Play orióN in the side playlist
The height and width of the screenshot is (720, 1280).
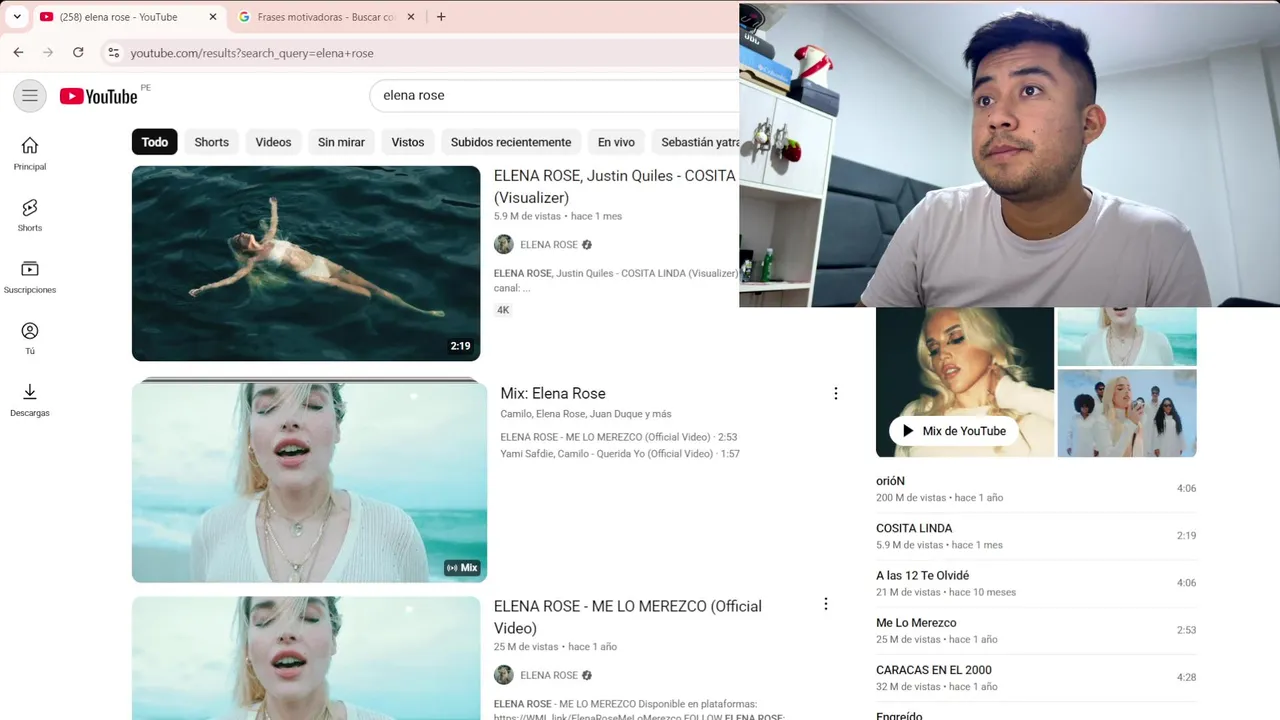click(1036, 489)
